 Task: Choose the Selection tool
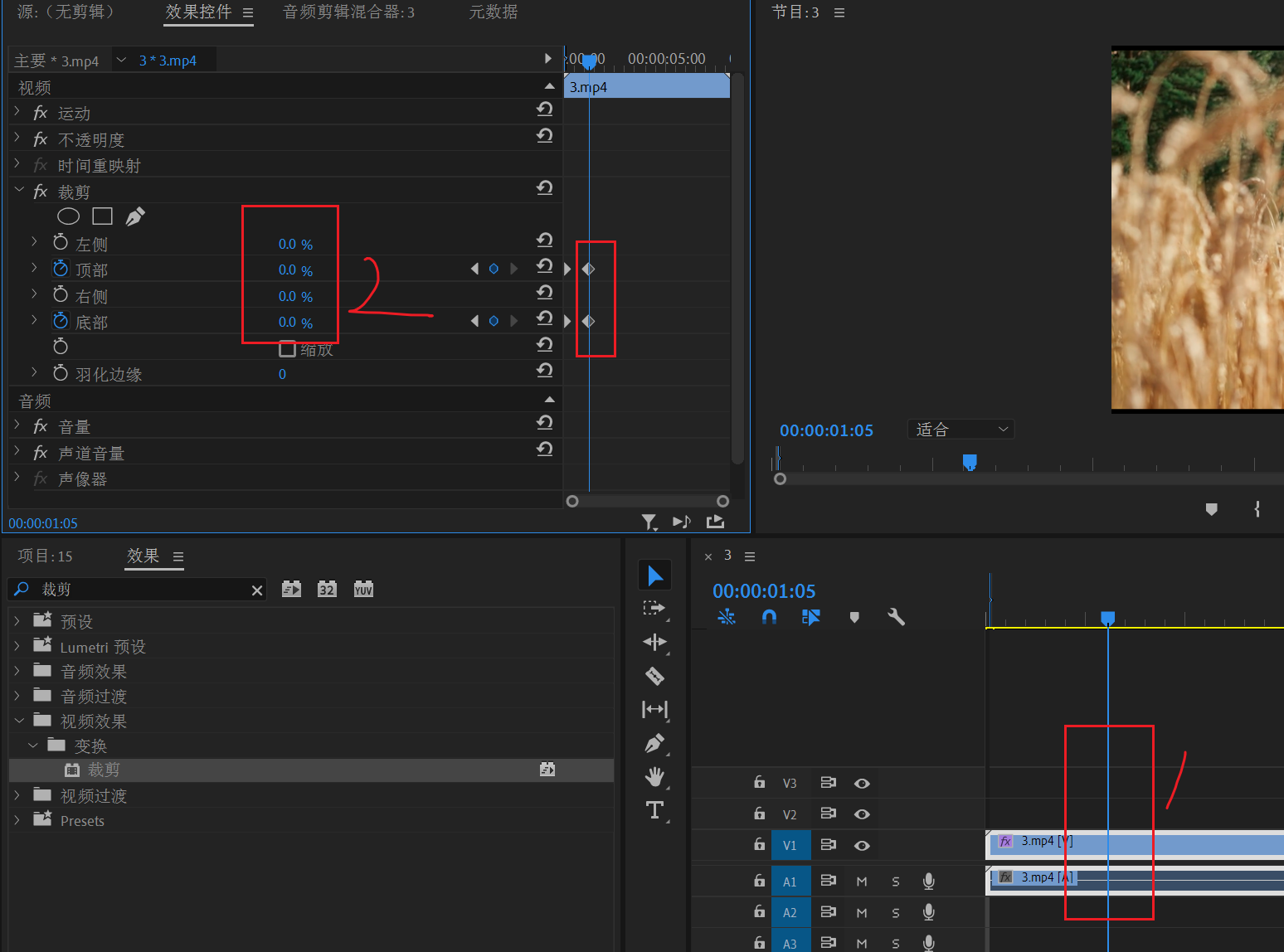pyautogui.click(x=654, y=575)
